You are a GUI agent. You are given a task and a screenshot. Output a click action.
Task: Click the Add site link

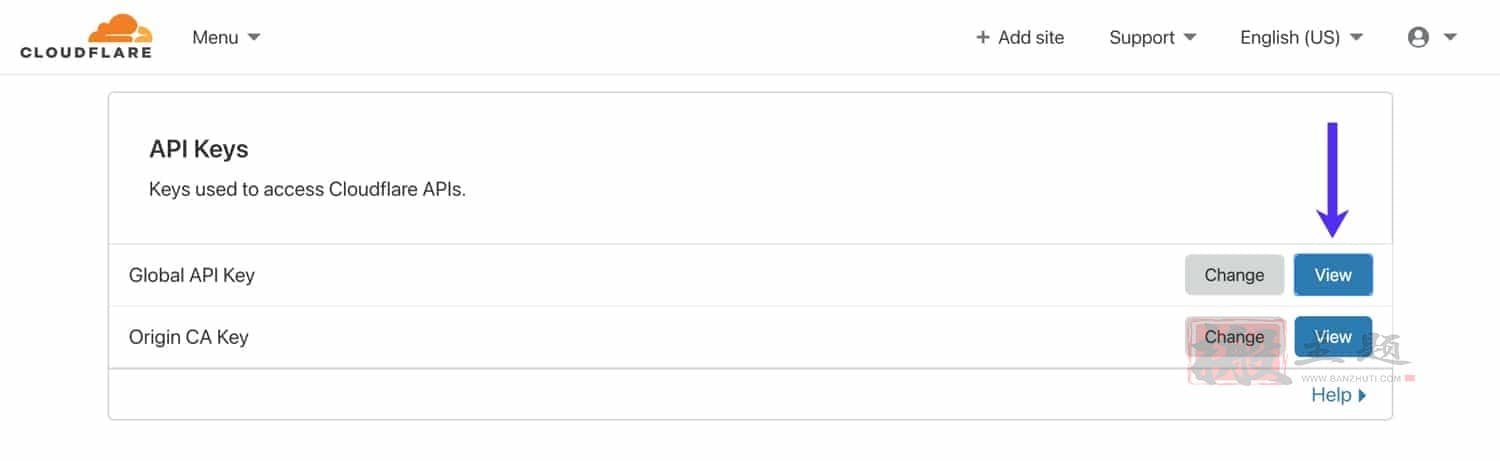(x=1031, y=38)
